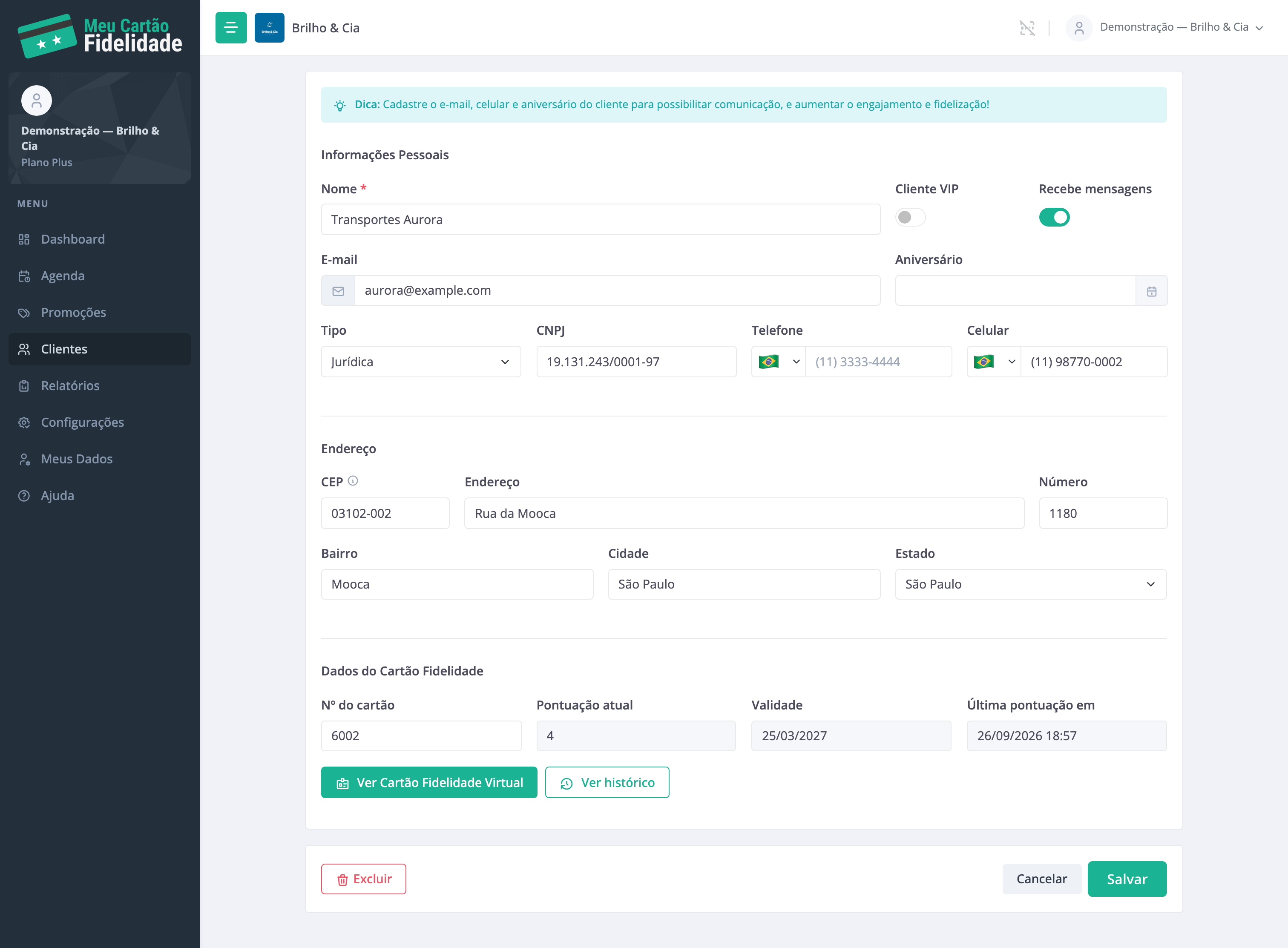Click the Meu Cartão Fidelidade logo

pos(100,36)
